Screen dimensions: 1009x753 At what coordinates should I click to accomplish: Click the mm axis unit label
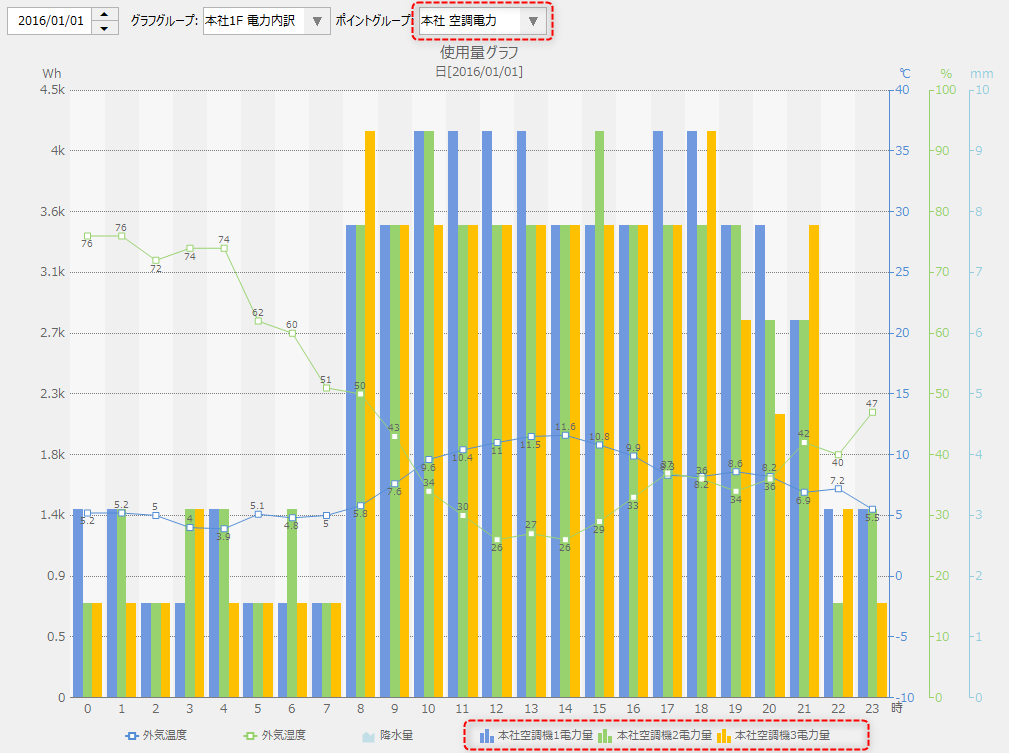pyautogui.click(x=982, y=73)
